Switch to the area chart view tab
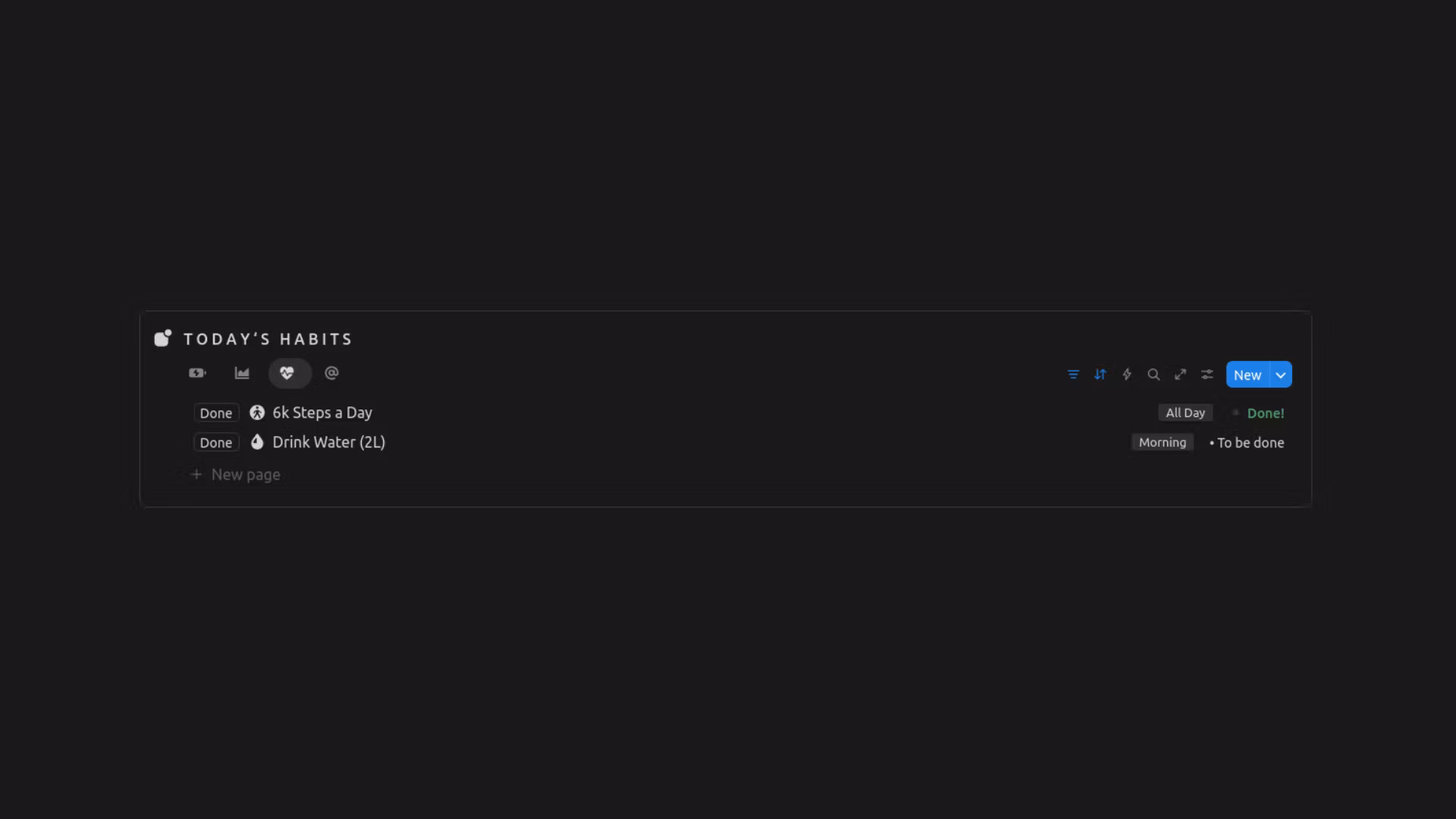 click(242, 373)
